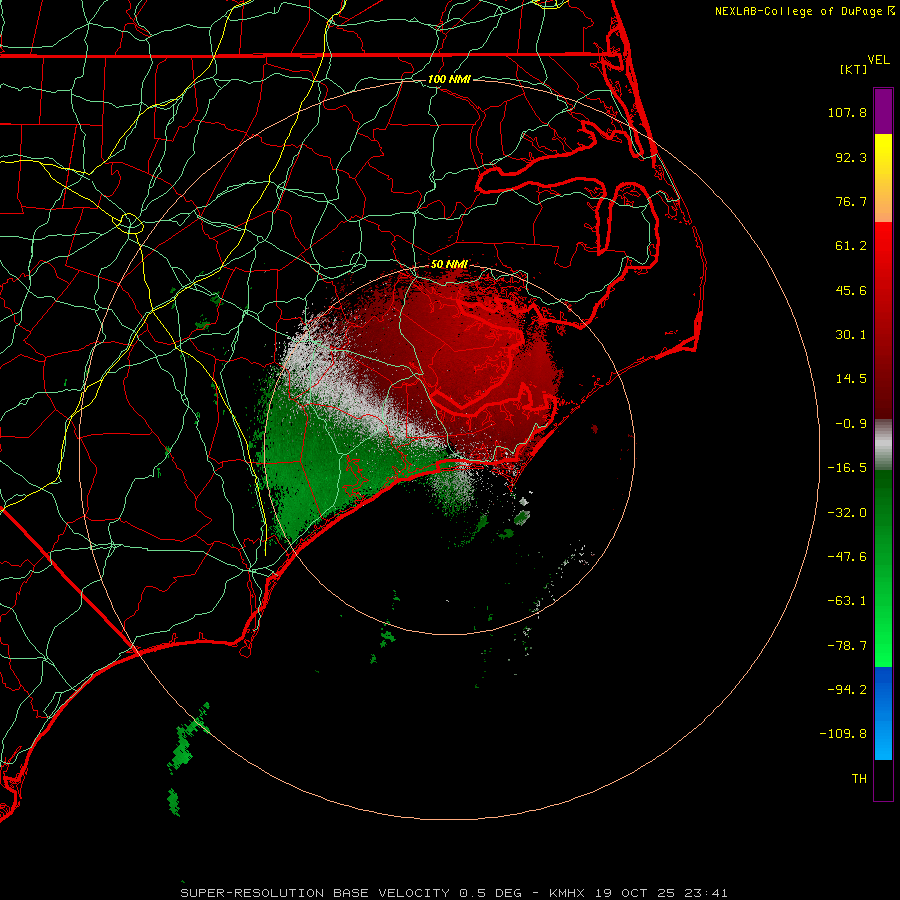Click the NEXLAB-College of DuPage label
Viewport: 900px width, 900px height.
pyautogui.click(x=798, y=11)
